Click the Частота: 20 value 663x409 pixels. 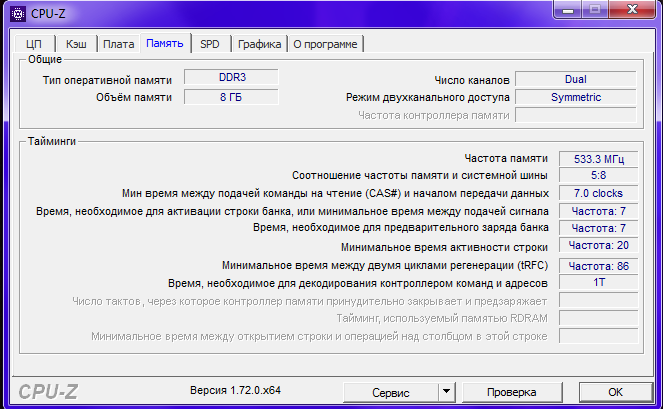point(598,245)
